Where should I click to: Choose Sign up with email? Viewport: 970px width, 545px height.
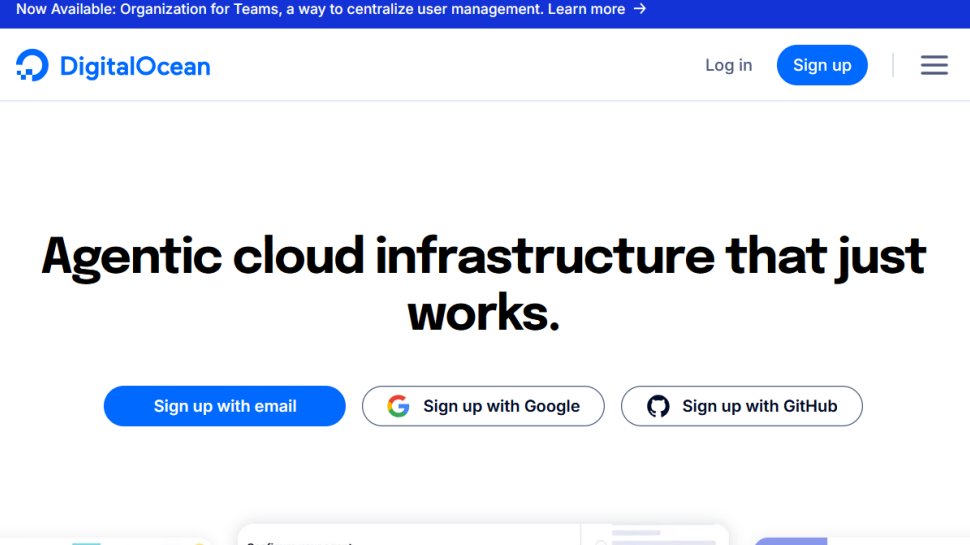(x=225, y=406)
